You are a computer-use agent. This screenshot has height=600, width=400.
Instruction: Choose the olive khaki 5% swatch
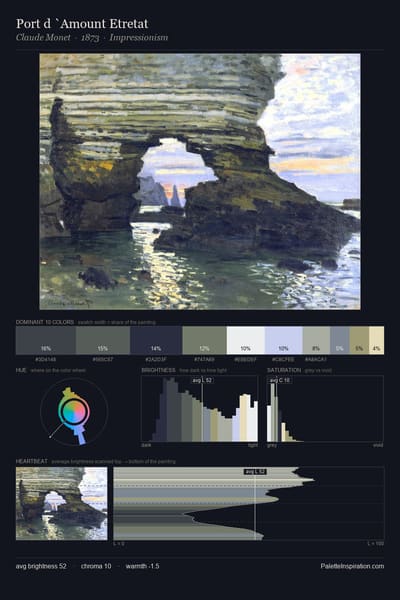359,340
